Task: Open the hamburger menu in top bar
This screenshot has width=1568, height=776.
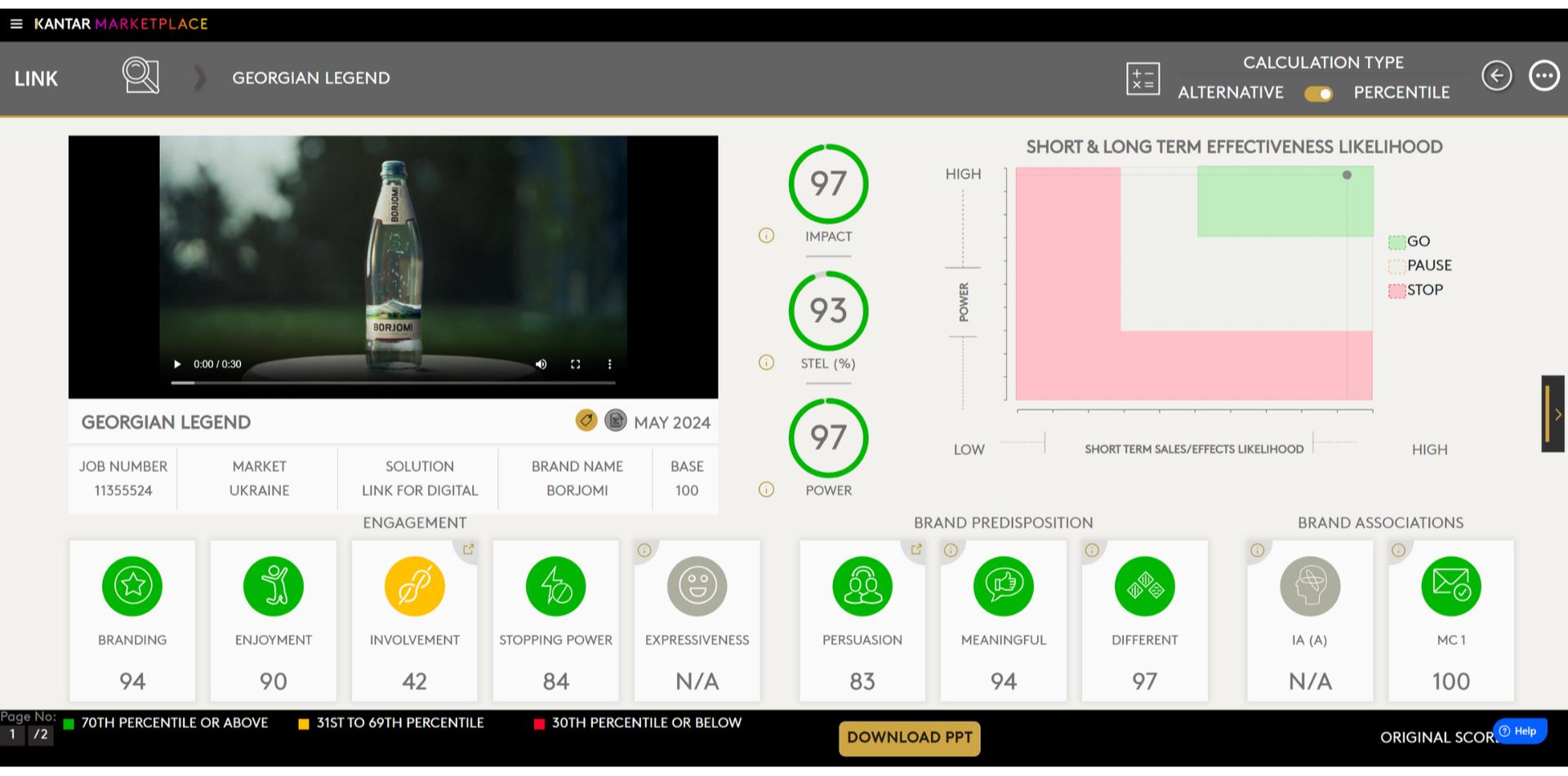Action: 16,24
